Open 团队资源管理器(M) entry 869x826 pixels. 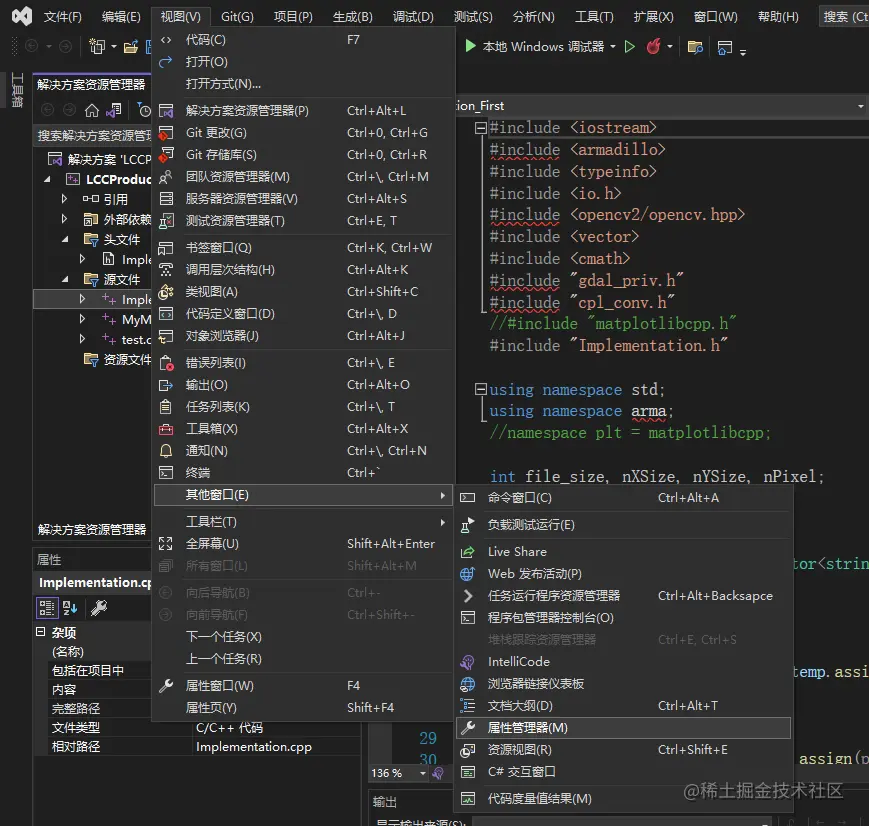303,177
